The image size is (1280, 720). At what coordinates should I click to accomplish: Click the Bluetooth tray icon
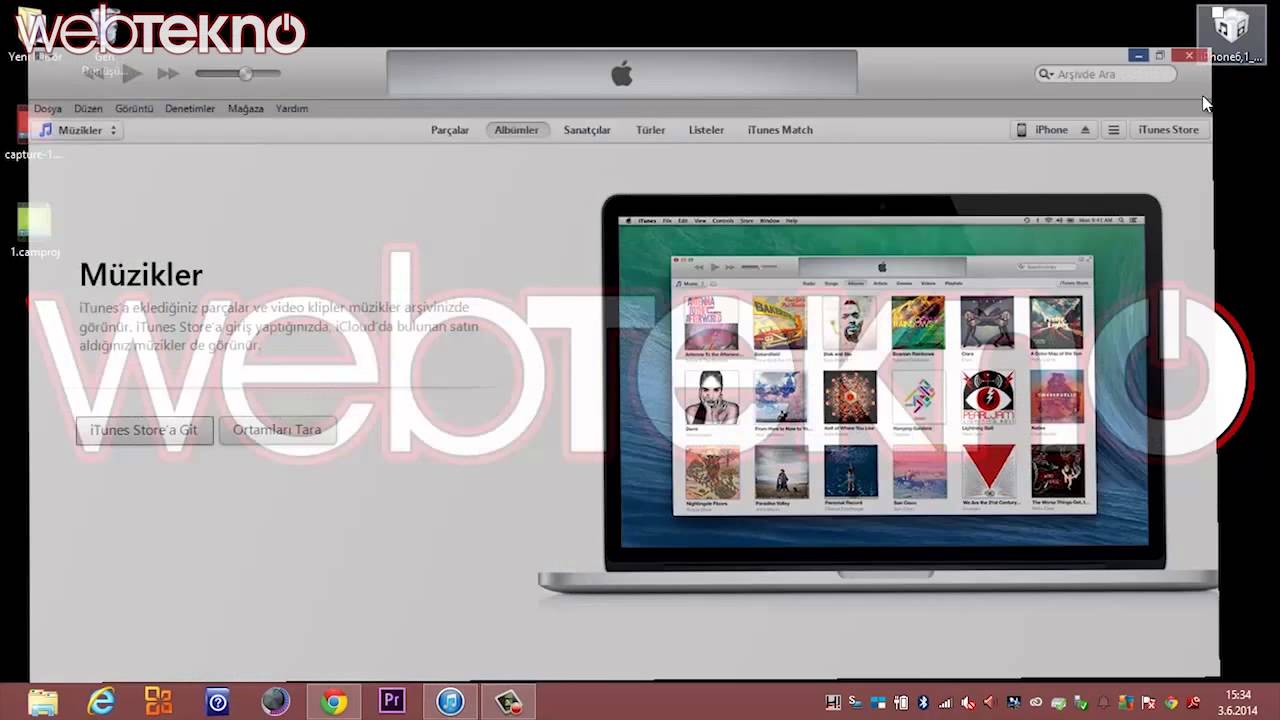(924, 703)
